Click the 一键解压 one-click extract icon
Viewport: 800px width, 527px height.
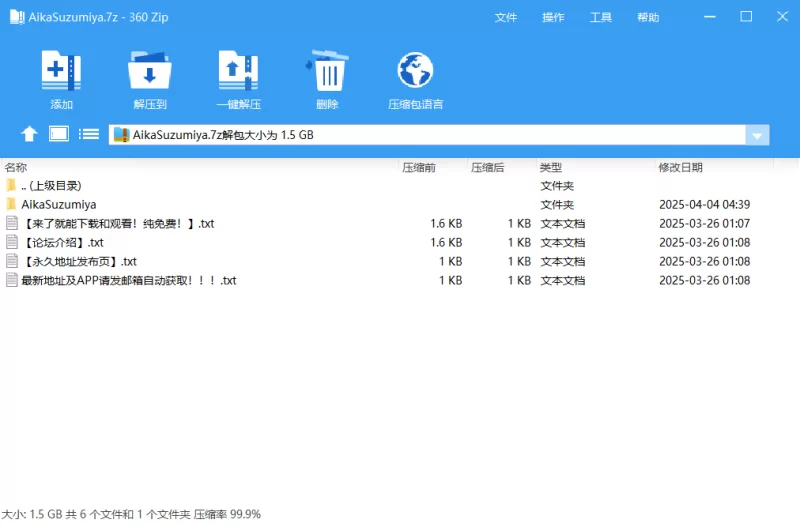[x=238, y=70]
